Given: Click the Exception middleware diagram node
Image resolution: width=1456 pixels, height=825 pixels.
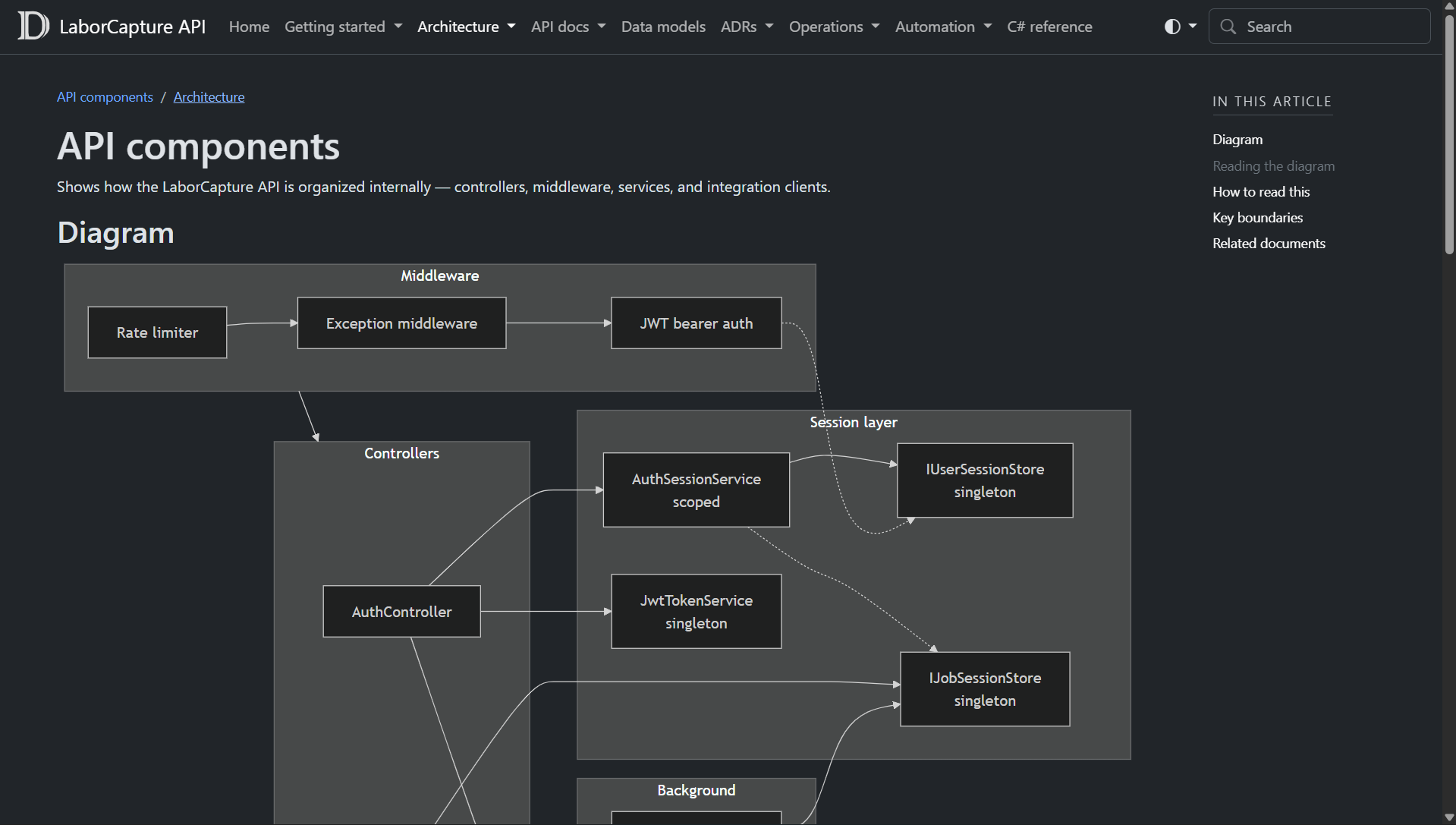Looking at the screenshot, I should pos(401,323).
